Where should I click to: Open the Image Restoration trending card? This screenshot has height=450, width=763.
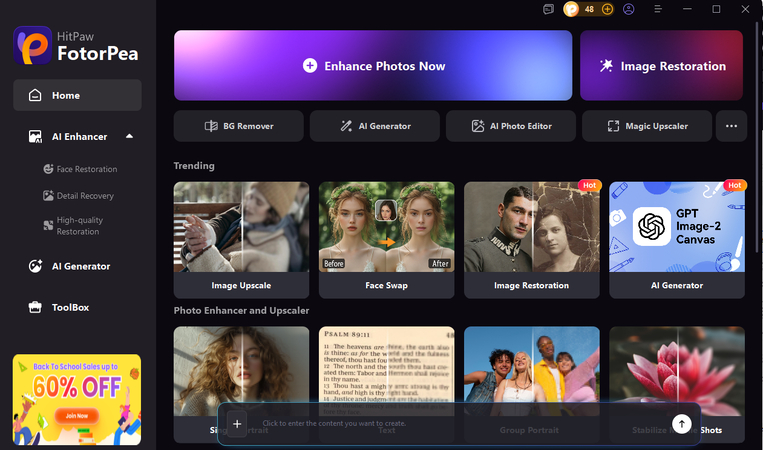pos(531,240)
